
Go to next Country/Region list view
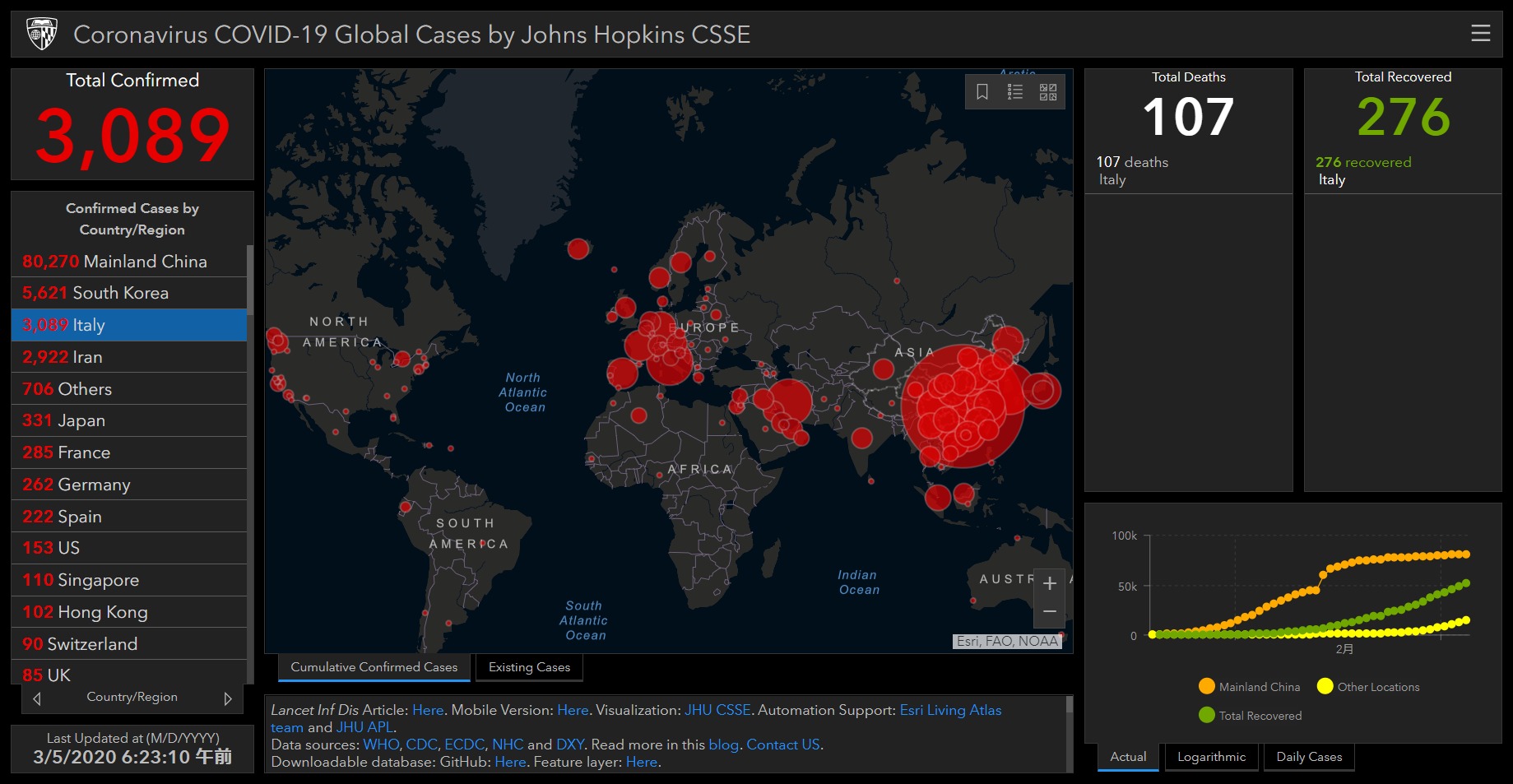(228, 698)
